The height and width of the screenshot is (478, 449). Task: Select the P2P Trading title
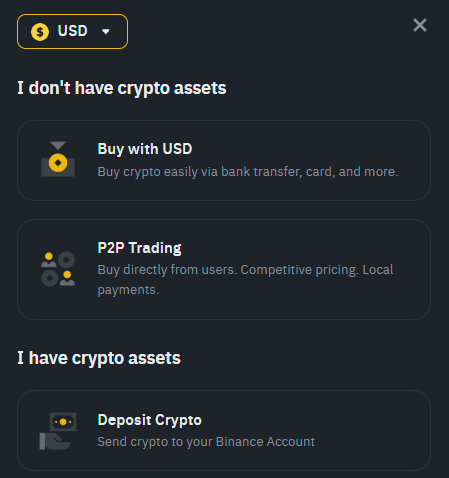pyautogui.click(x=139, y=248)
